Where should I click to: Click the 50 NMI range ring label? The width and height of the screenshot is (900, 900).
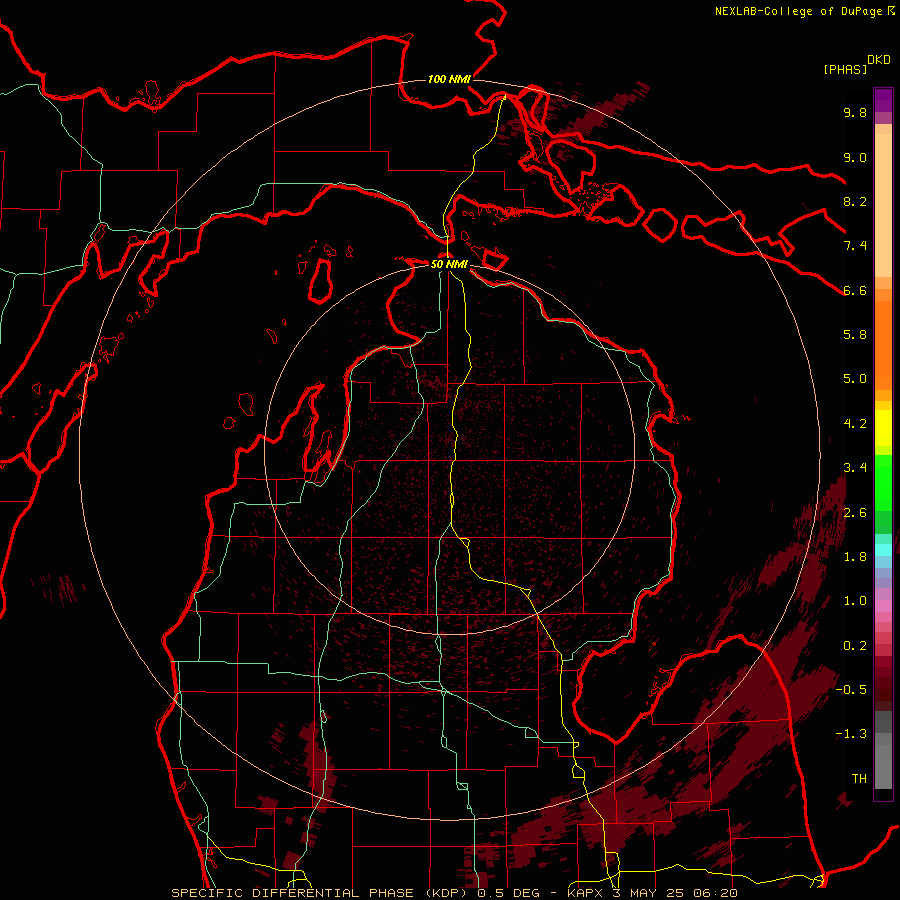[x=449, y=264]
